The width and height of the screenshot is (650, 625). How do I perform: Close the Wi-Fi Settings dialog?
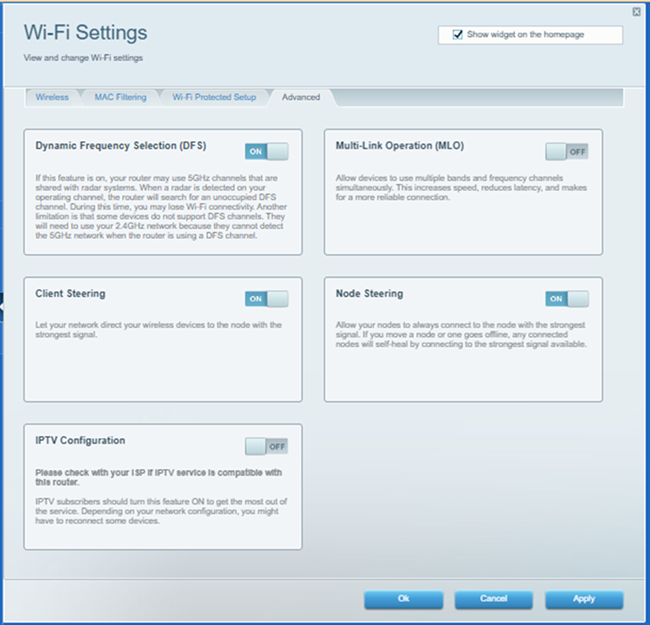(636, 12)
